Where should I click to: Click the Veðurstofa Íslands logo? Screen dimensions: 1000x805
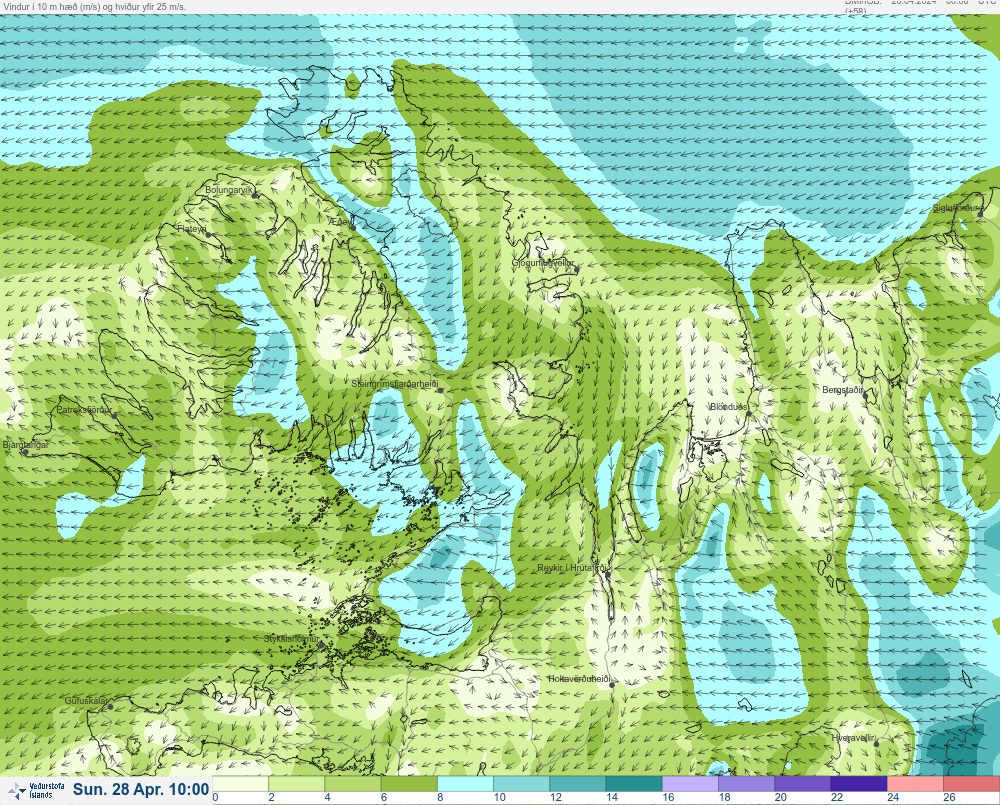click(37, 791)
